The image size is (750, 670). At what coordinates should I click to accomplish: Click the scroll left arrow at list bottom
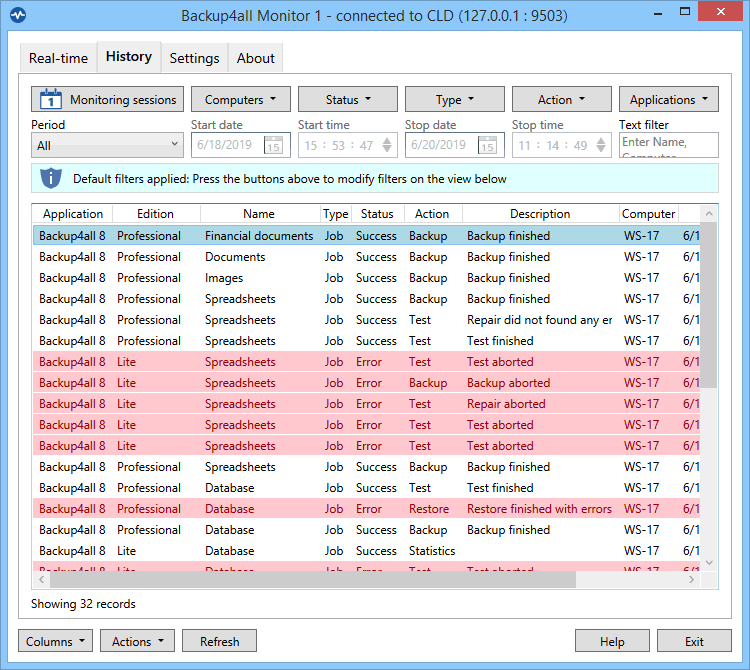point(42,580)
